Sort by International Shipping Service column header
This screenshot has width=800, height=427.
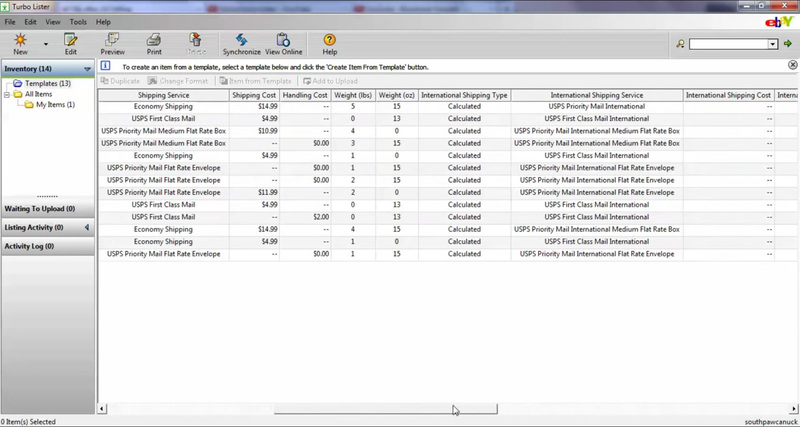coord(596,95)
